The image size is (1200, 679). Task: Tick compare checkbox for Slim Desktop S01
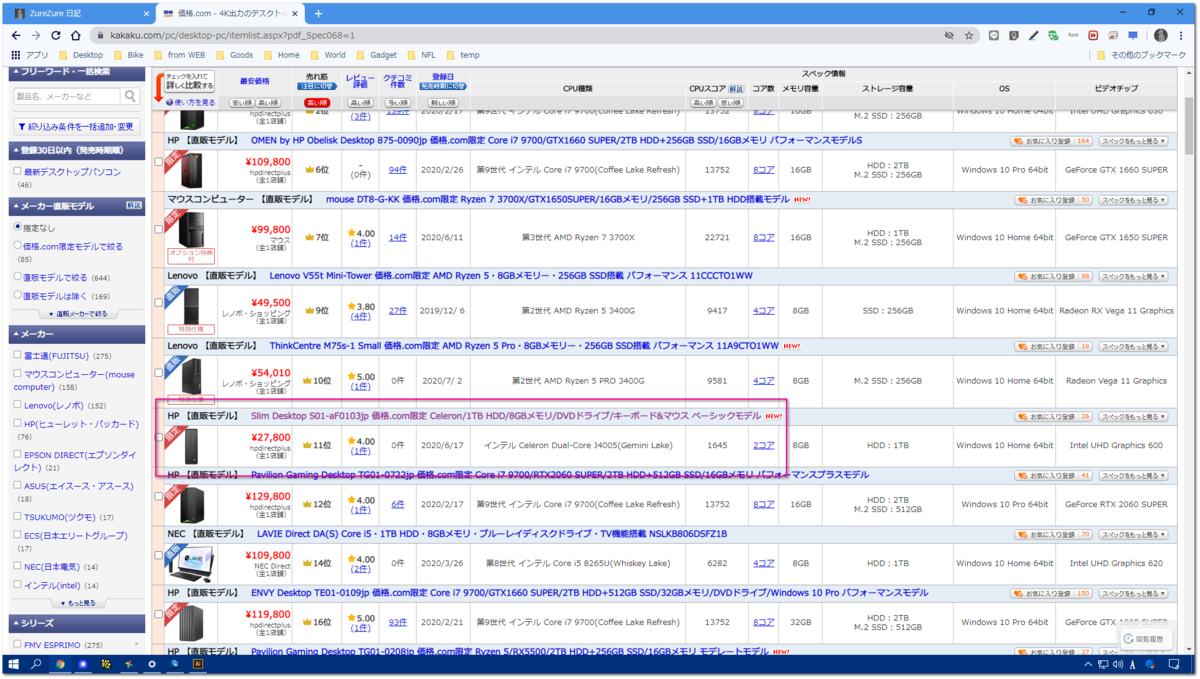[x=159, y=437]
